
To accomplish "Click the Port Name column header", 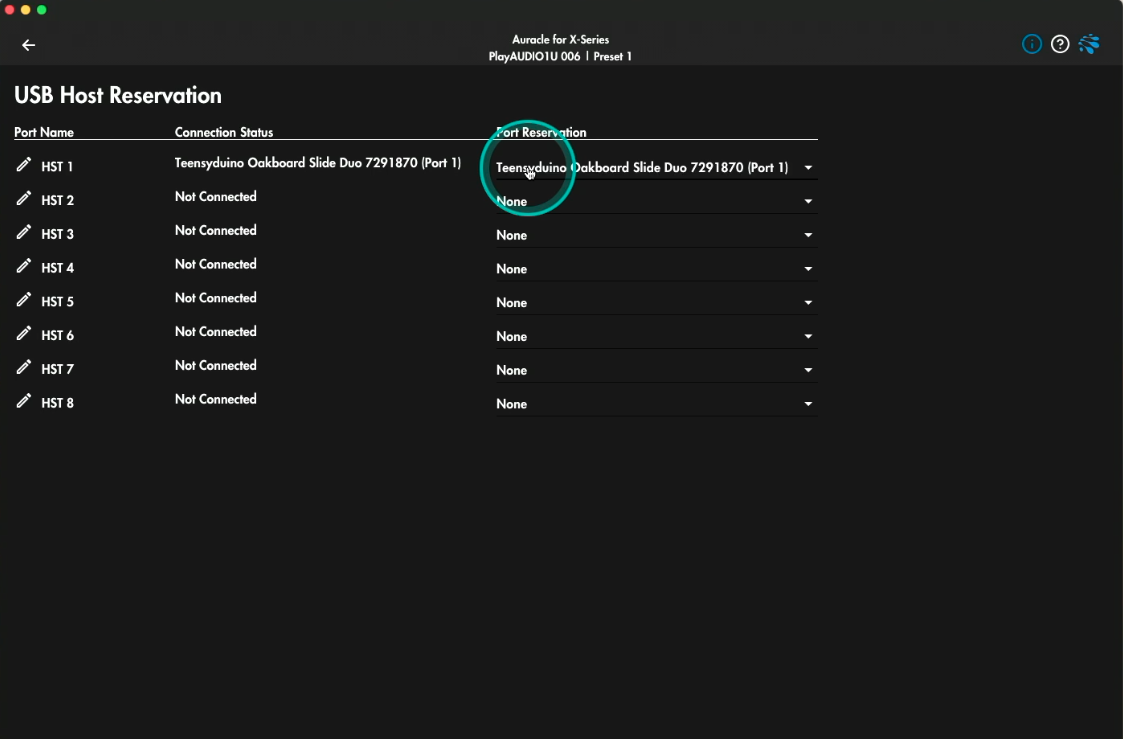I will pyautogui.click(x=44, y=132).
